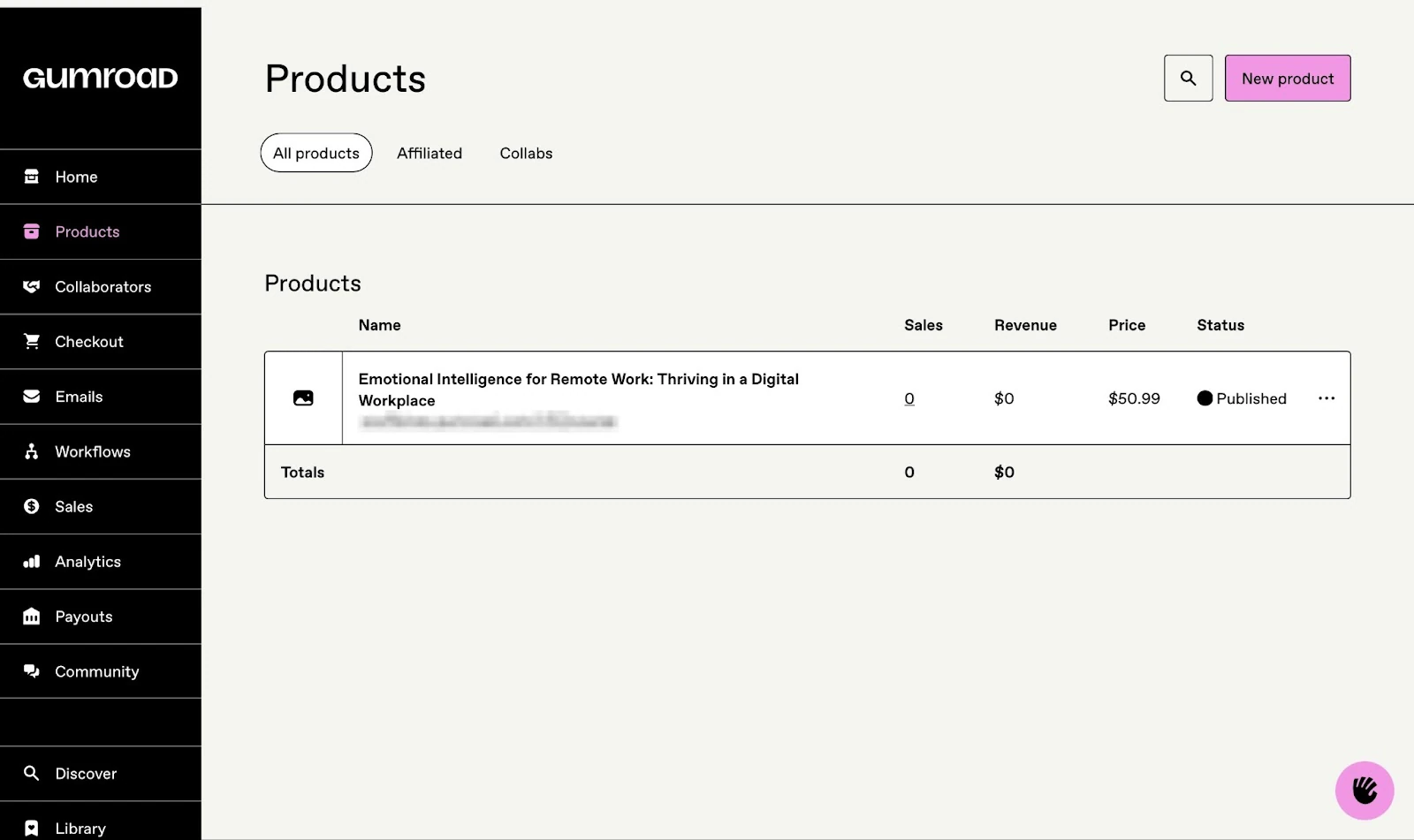1414x840 pixels.
Task: Click the Collaborators handshake icon
Action: [32, 286]
